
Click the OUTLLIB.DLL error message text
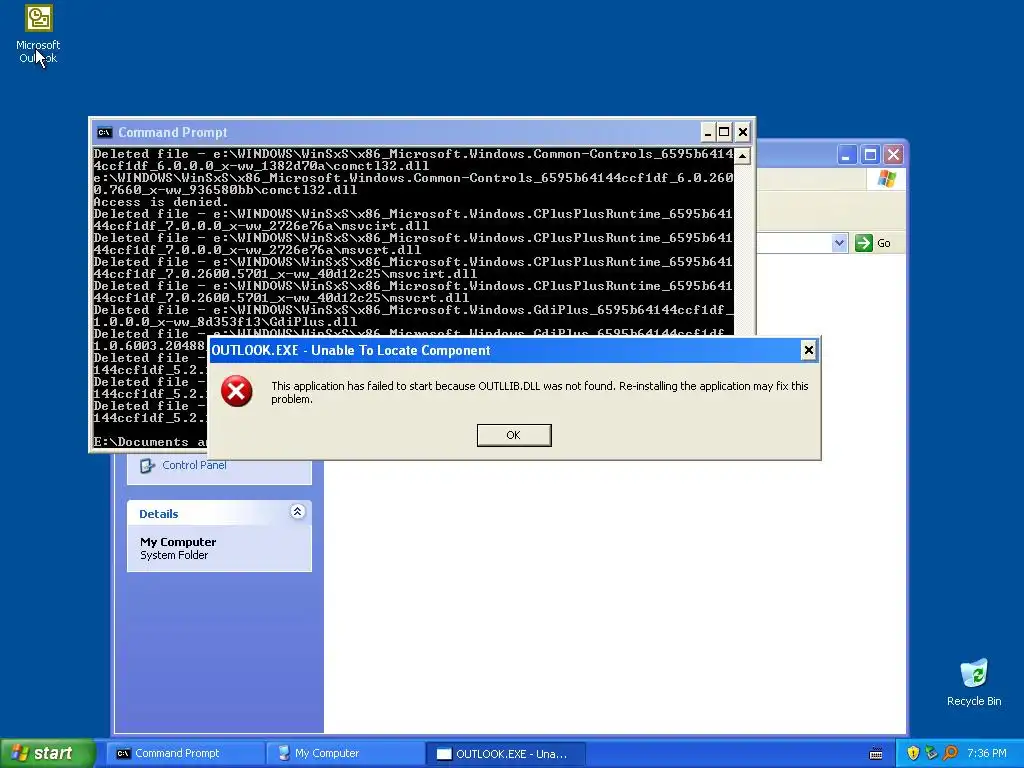click(539, 392)
